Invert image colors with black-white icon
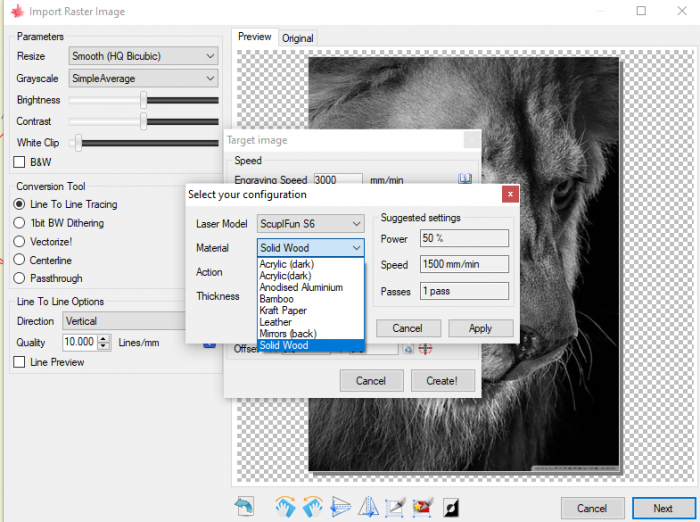This screenshot has width=700, height=522. (x=451, y=506)
